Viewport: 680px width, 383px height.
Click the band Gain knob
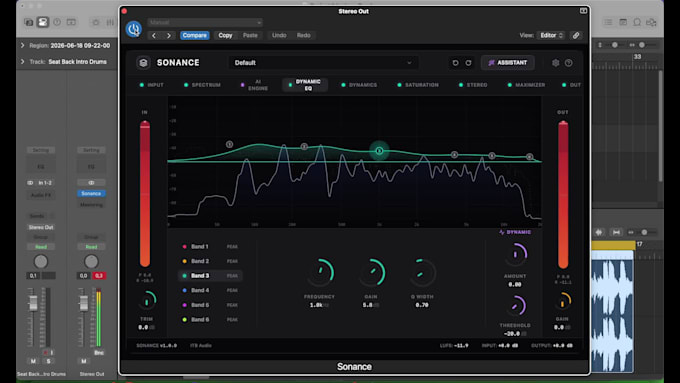point(371,272)
